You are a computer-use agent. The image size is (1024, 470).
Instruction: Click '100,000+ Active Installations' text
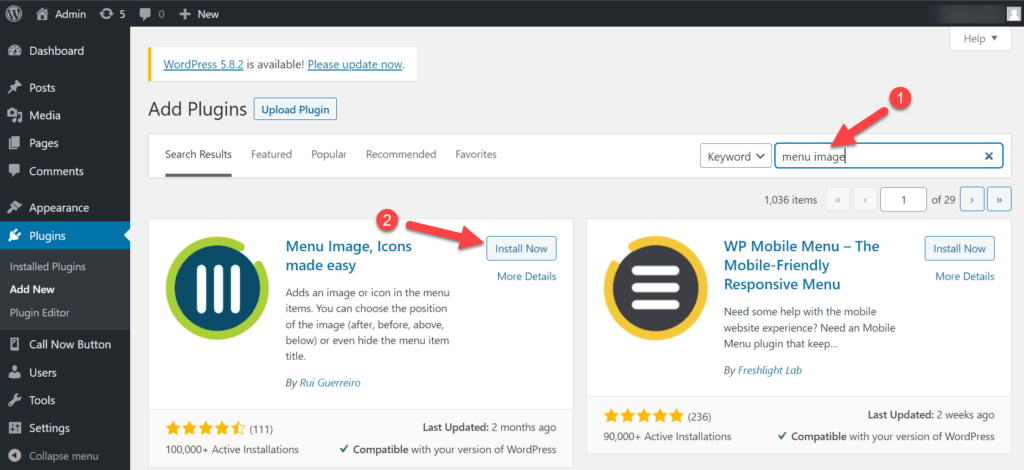pyautogui.click(x=232, y=450)
